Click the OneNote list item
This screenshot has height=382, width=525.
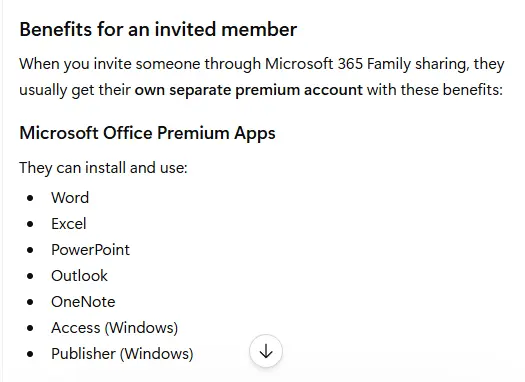(x=83, y=302)
